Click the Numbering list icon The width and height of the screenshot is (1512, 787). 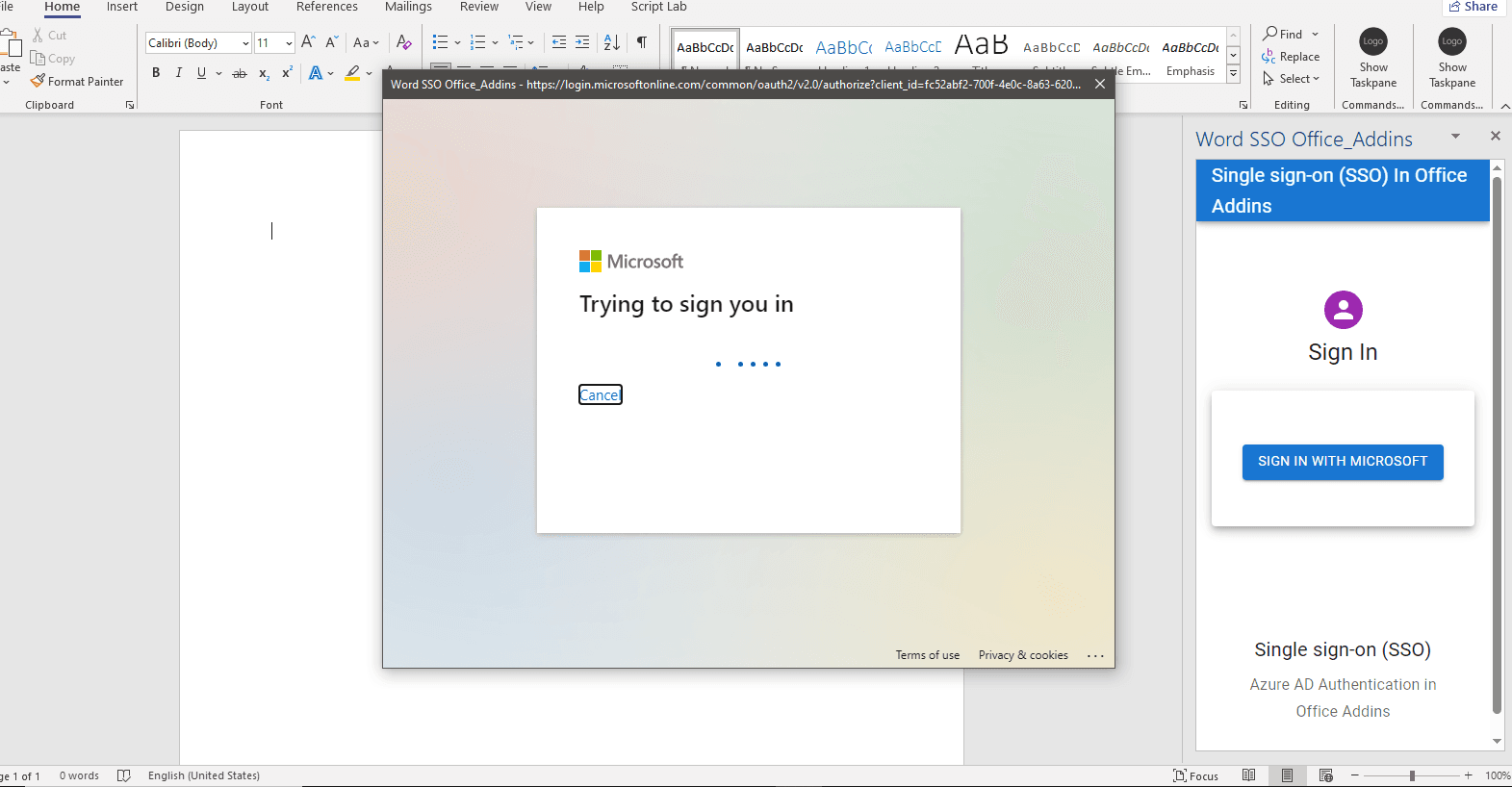pyautogui.click(x=477, y=42)
